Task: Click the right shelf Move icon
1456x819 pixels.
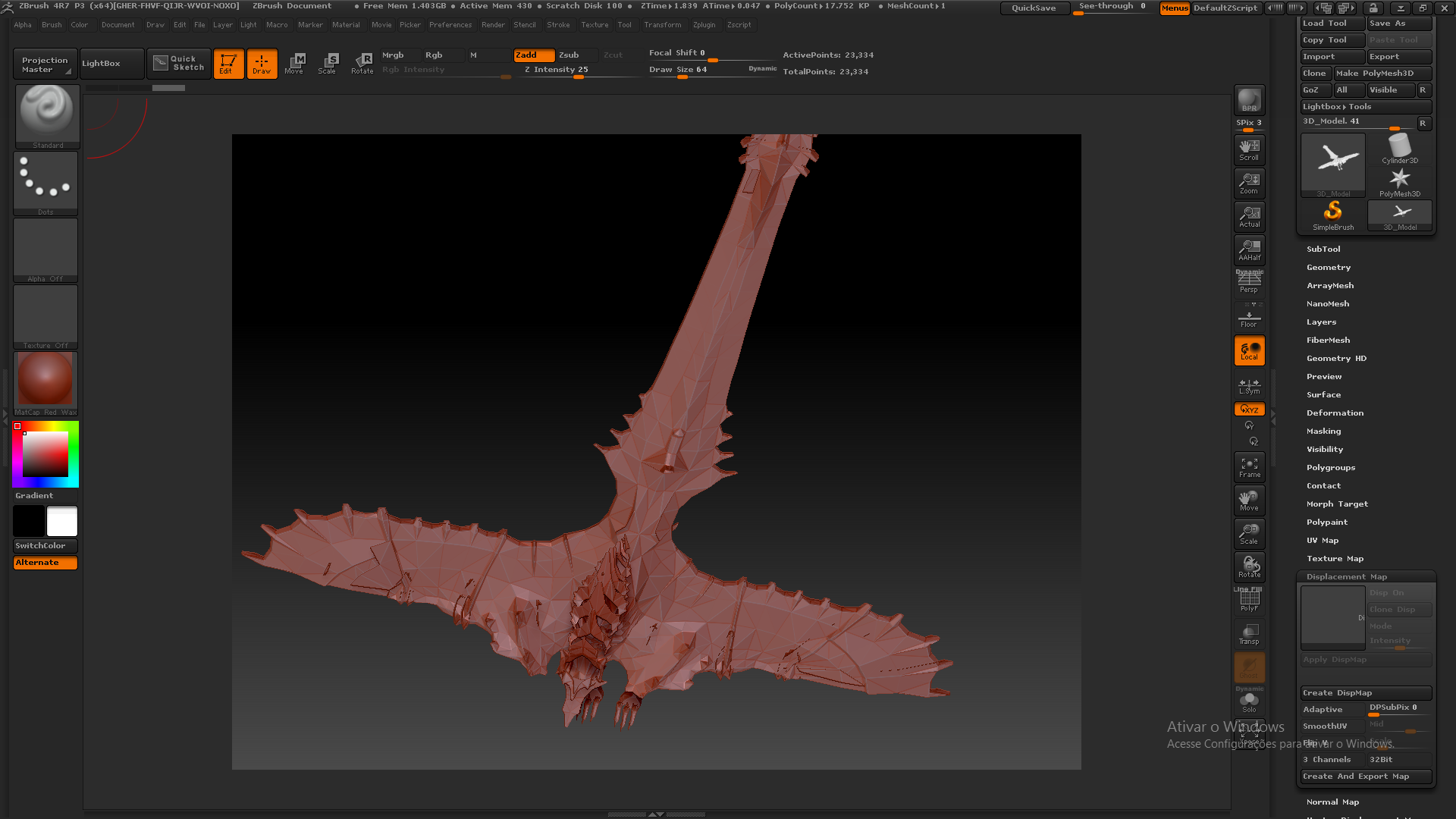Action: 1249,500
